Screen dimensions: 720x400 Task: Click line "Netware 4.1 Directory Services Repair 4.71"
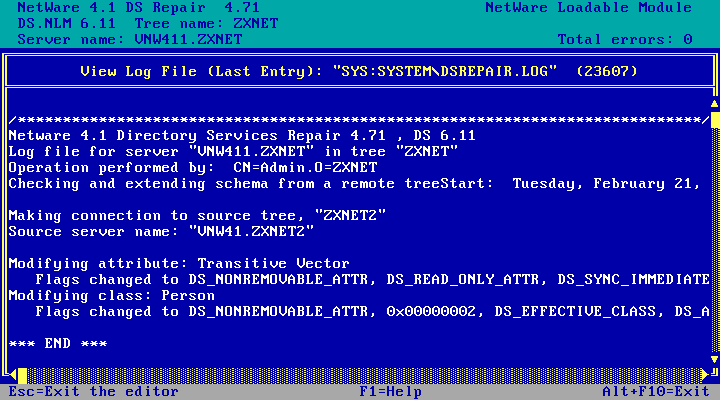[x=242, y=135]
